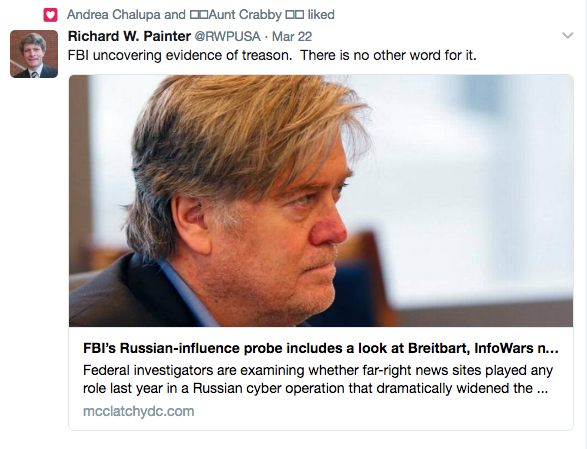Open Richard W. Painter display name
This screenshot has height=449, width=587.
(x=129, y=36)
